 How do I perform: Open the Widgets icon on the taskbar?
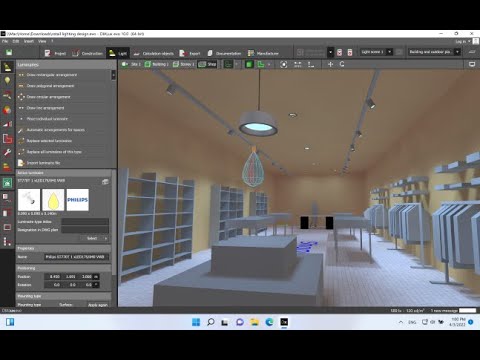click(x=10, y=322)
